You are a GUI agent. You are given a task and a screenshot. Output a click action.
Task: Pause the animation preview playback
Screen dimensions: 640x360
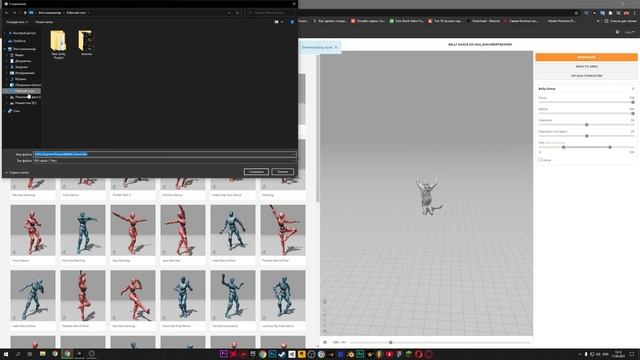point(325,342)
